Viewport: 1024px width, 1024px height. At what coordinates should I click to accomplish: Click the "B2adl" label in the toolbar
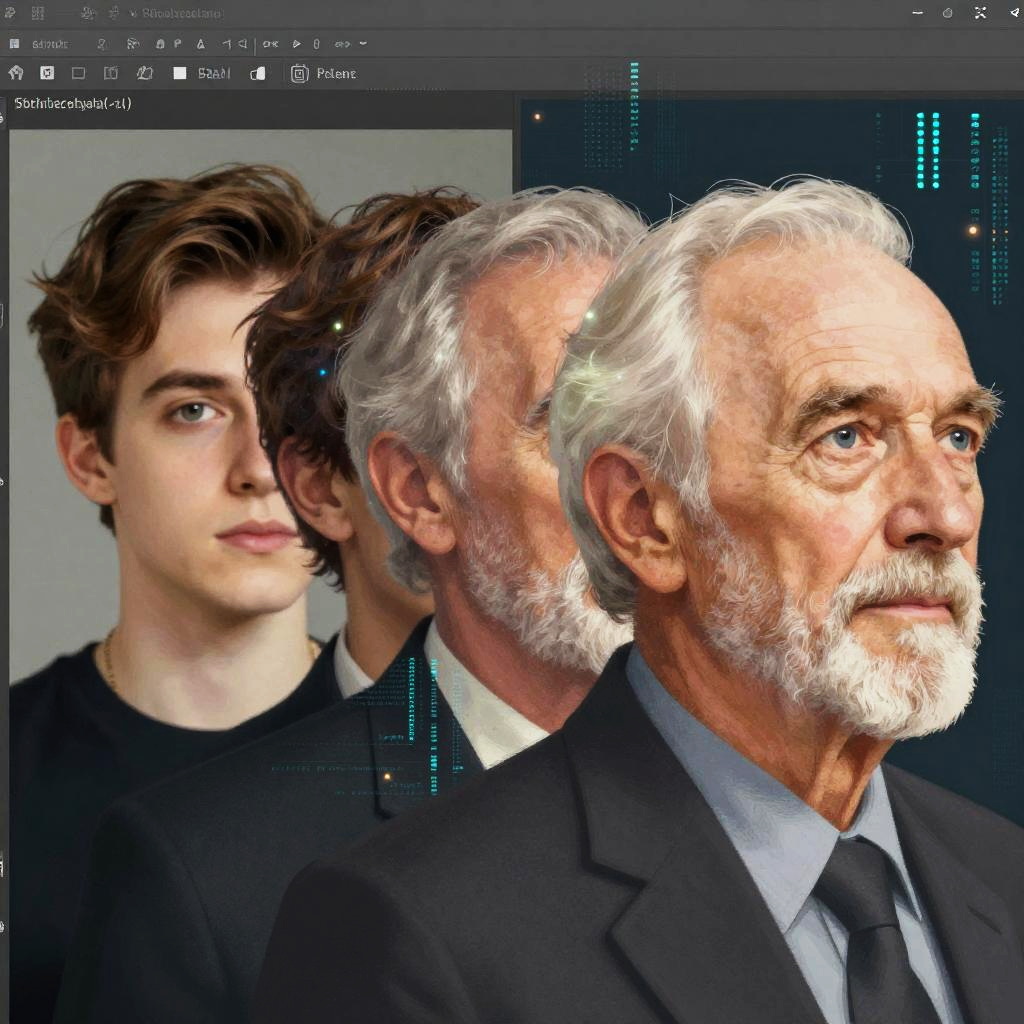(x=214, y=73)
